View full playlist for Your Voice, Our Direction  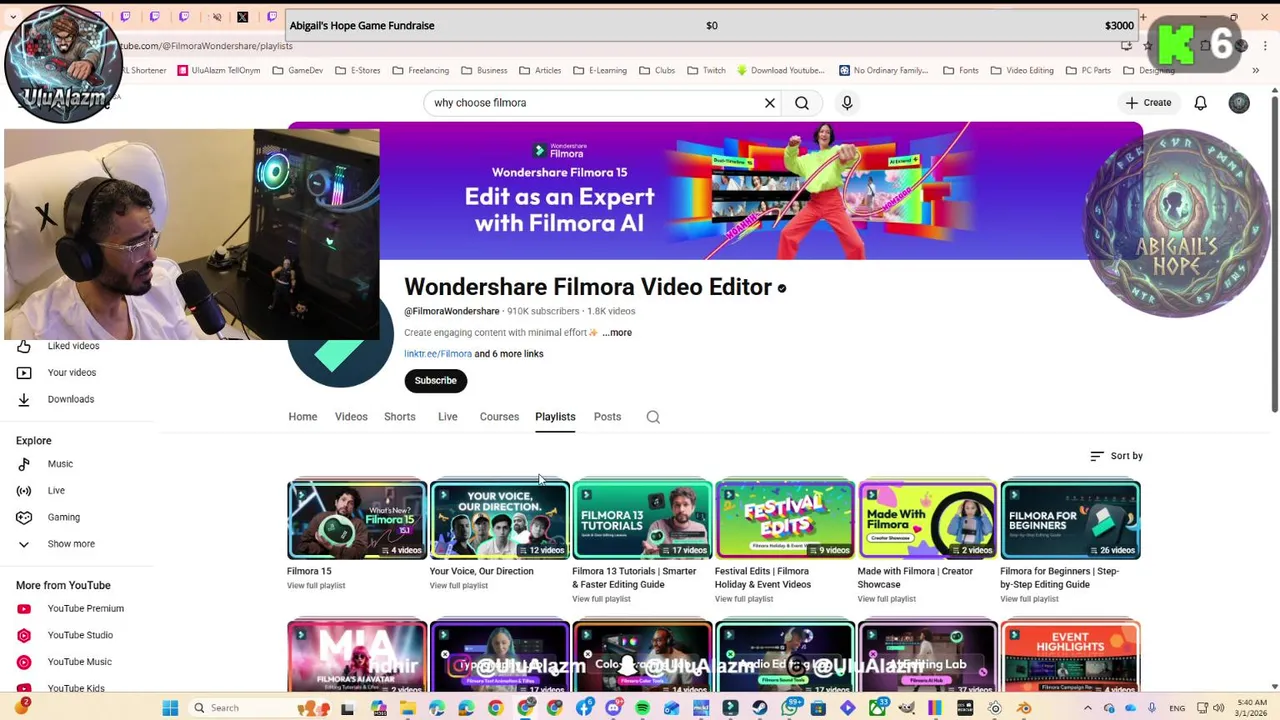[x=459, y=586]
